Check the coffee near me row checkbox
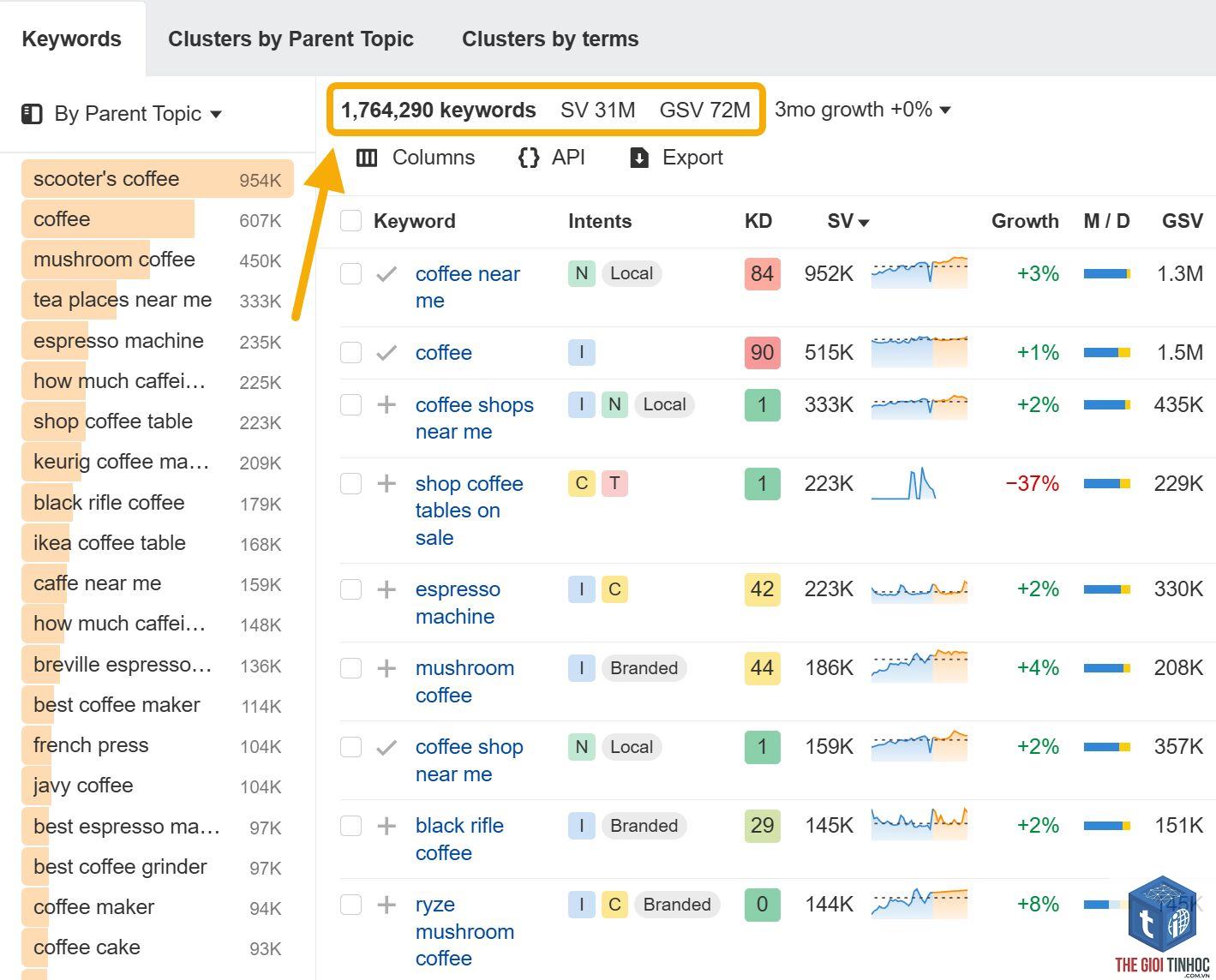 click(x=351, y=274)
